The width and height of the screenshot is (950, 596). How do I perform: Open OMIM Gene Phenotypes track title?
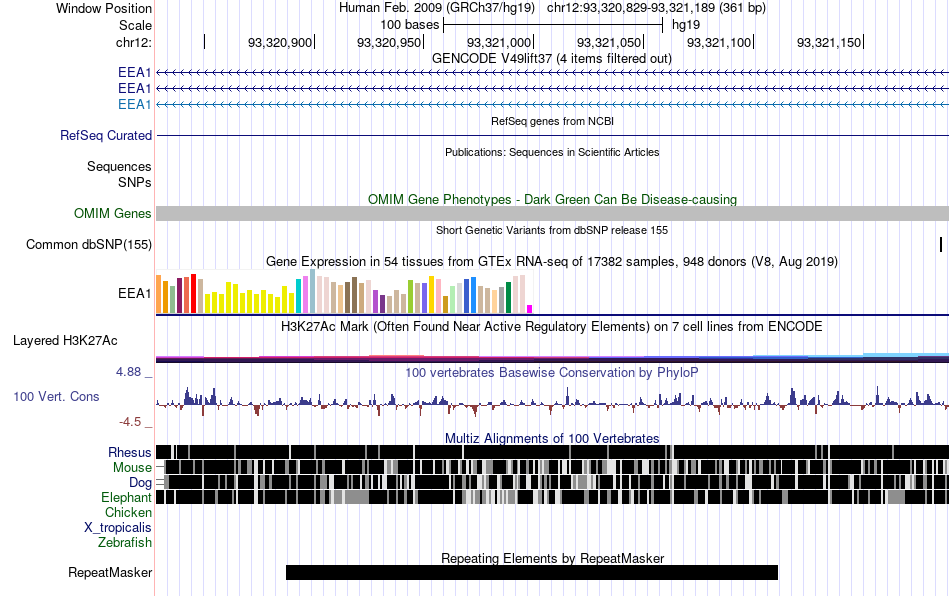point(552,199)
